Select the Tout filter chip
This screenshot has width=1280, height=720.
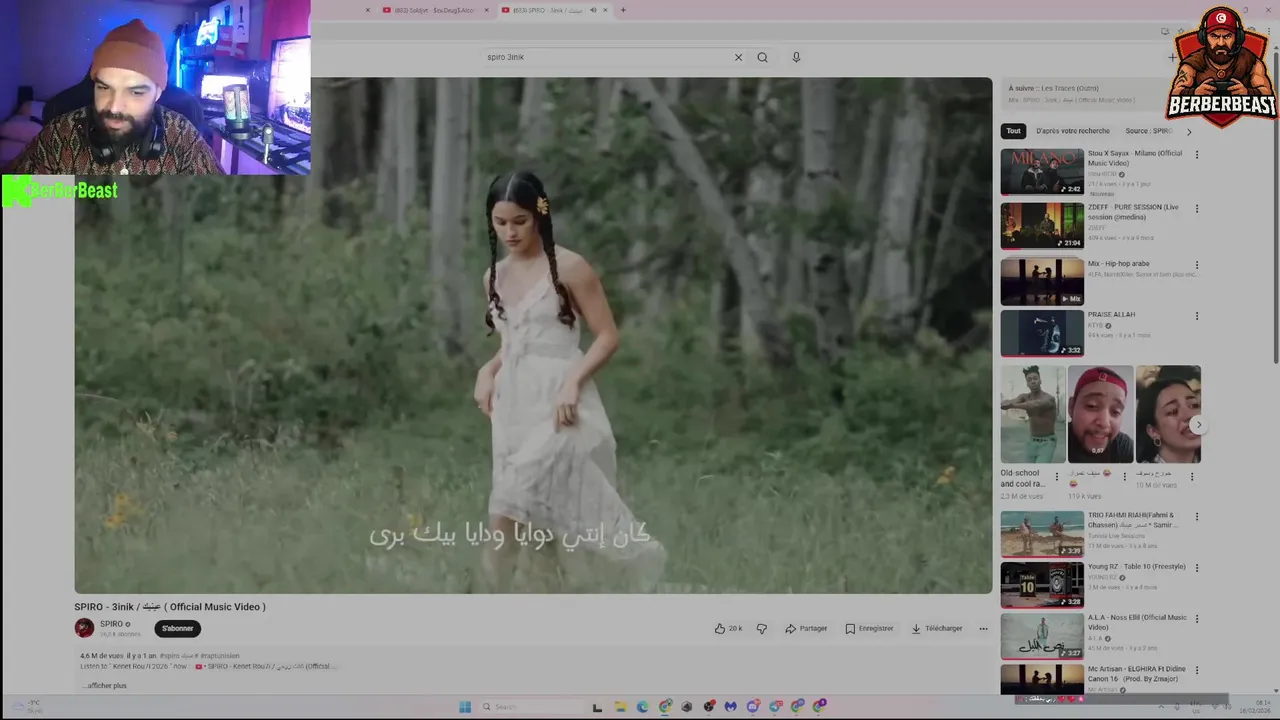coord(1014,131)
